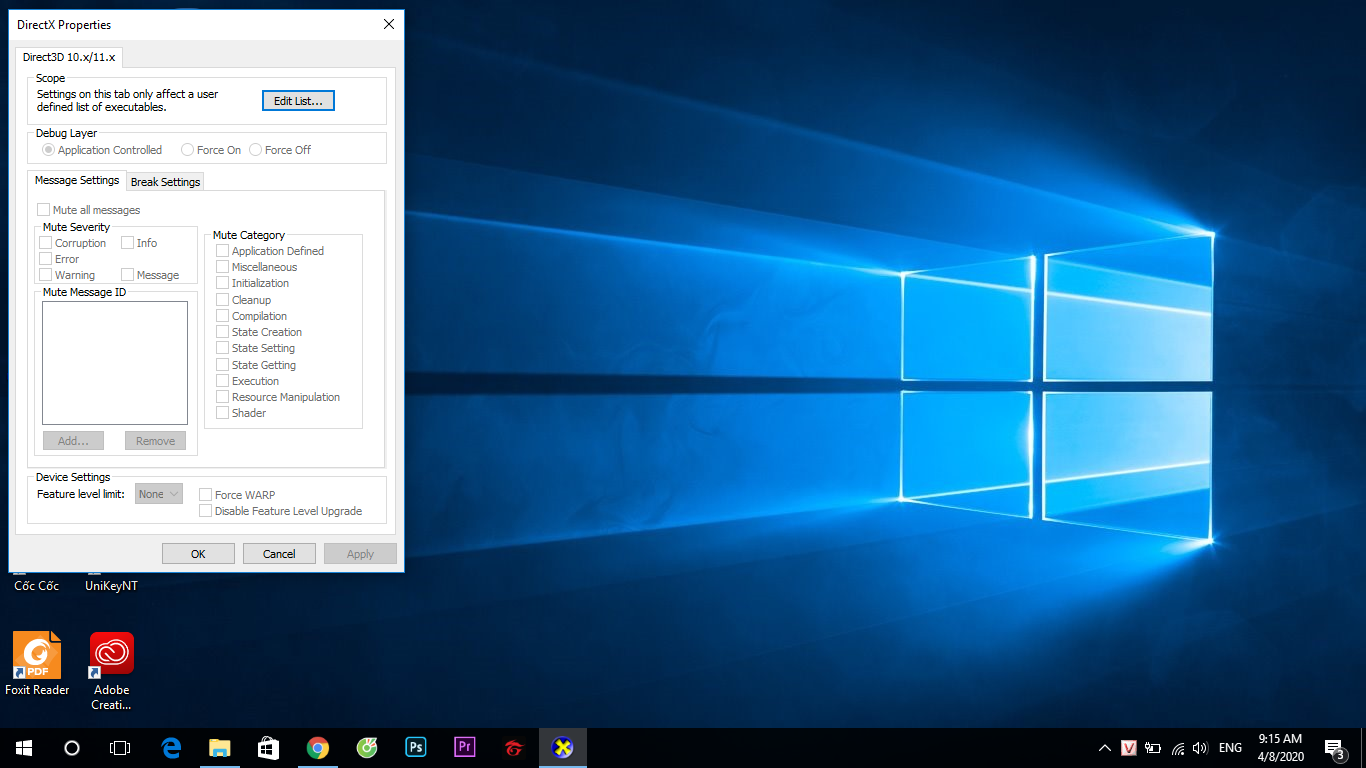Click the DirectX control panel taskbar icon
Image resolution: width=1366 pixels, height=768 pixels.
point(563,747)
